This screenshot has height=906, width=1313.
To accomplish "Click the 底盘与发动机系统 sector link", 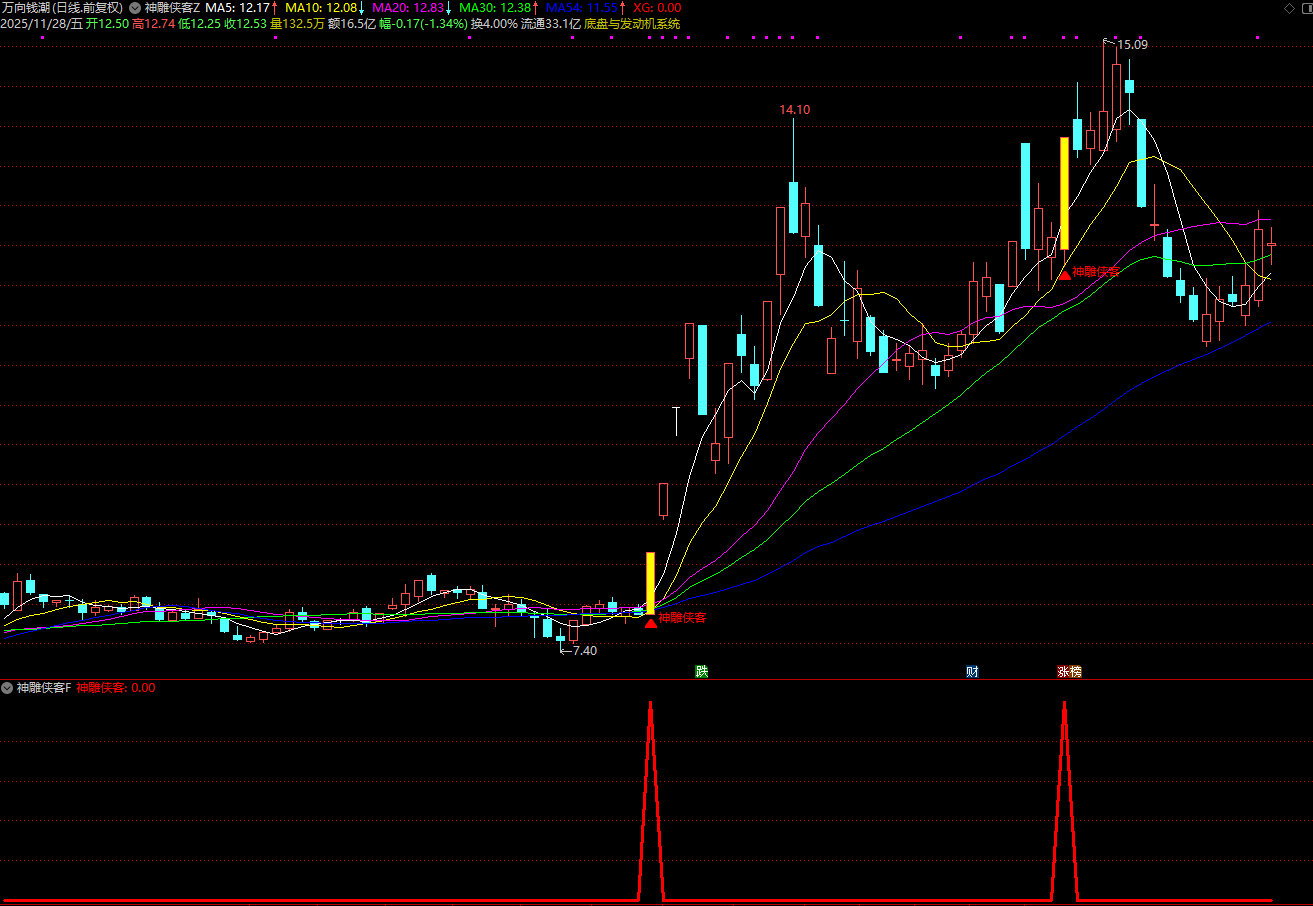I will [x=632, y=23].
